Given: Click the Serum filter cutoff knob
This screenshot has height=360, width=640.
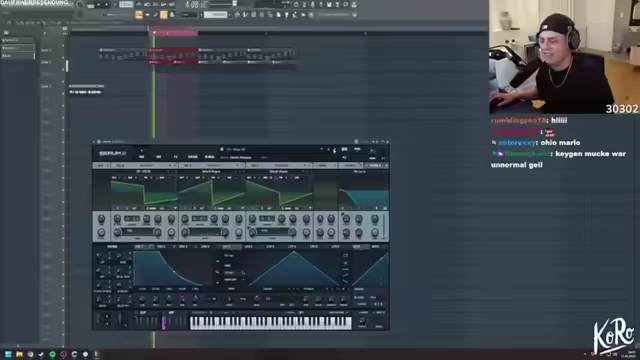Looking at the screenshot, I should pyautogui.click(x=346, y=219).
